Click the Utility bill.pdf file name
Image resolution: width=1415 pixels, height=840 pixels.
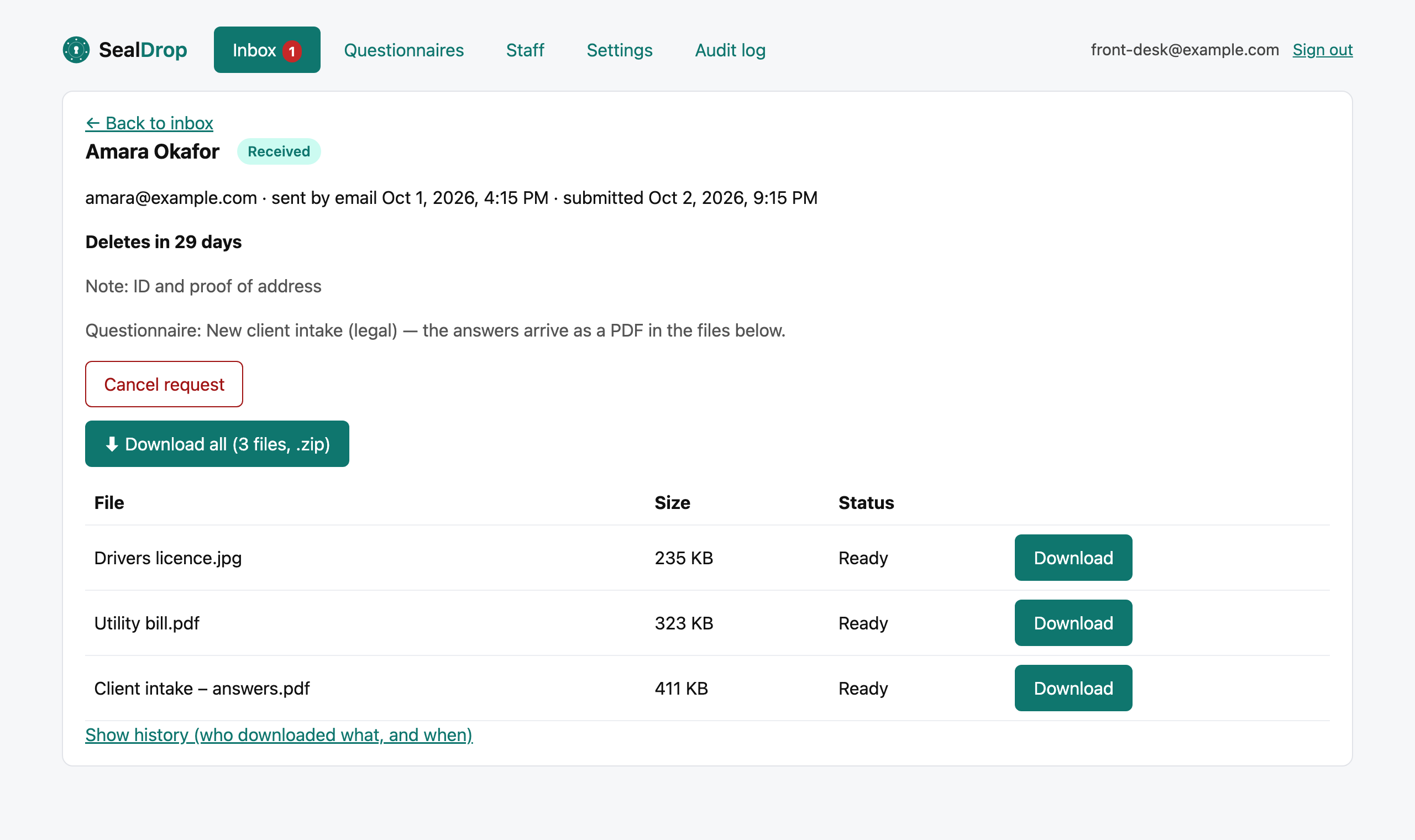click(x=146, y=623)
